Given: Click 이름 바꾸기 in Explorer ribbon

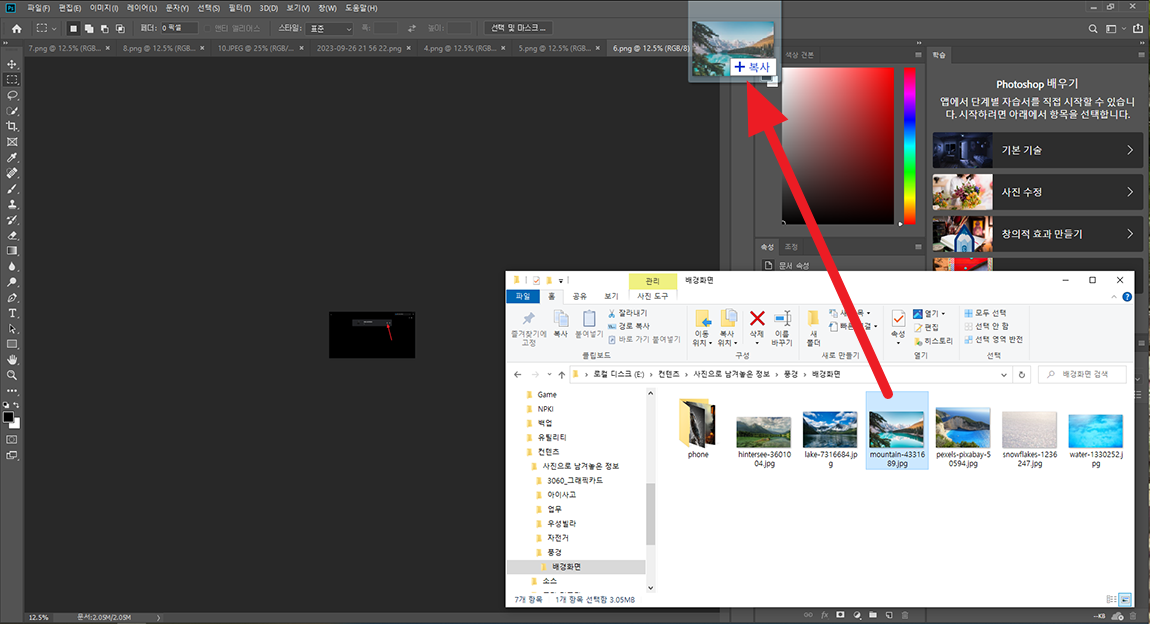Looking at the screenshot, I should 782,328.
